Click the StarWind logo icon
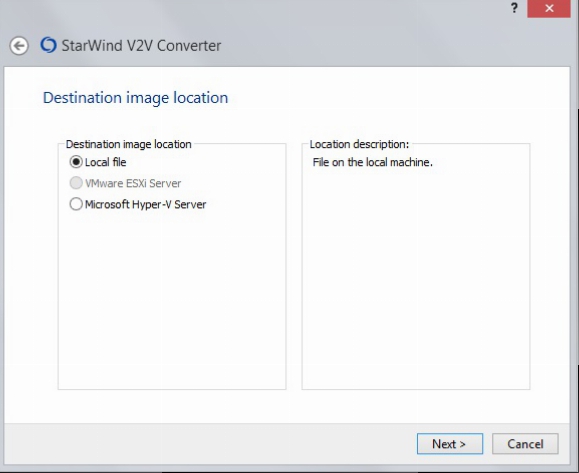Image resolution: width=579 pixels, height=473 pixels. 48,45
